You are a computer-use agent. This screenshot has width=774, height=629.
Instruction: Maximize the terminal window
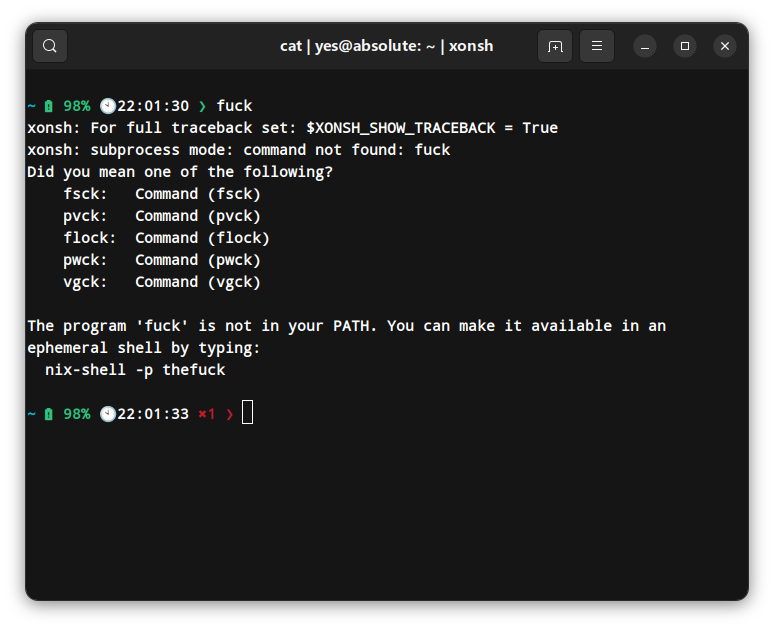(685, 46)
